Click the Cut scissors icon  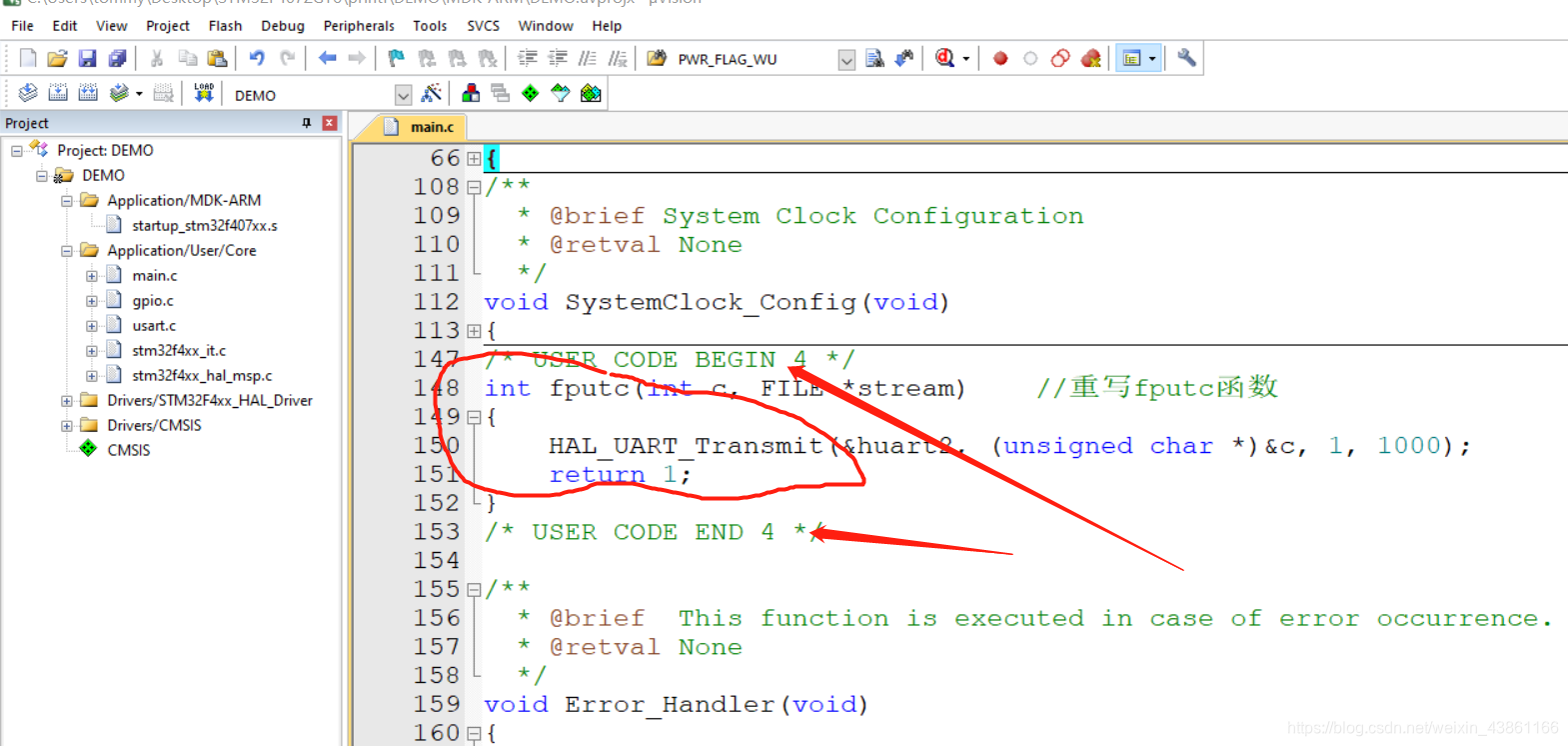157,59
